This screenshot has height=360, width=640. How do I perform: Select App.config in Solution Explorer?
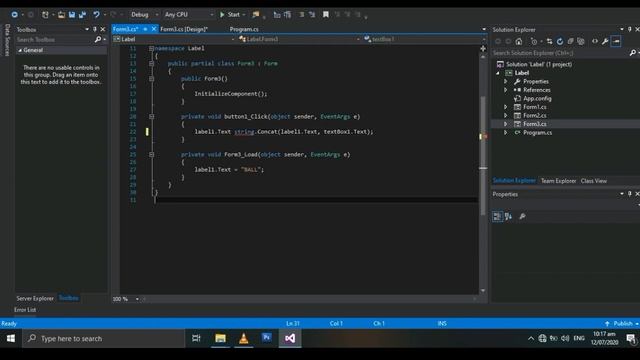(537, 99)
